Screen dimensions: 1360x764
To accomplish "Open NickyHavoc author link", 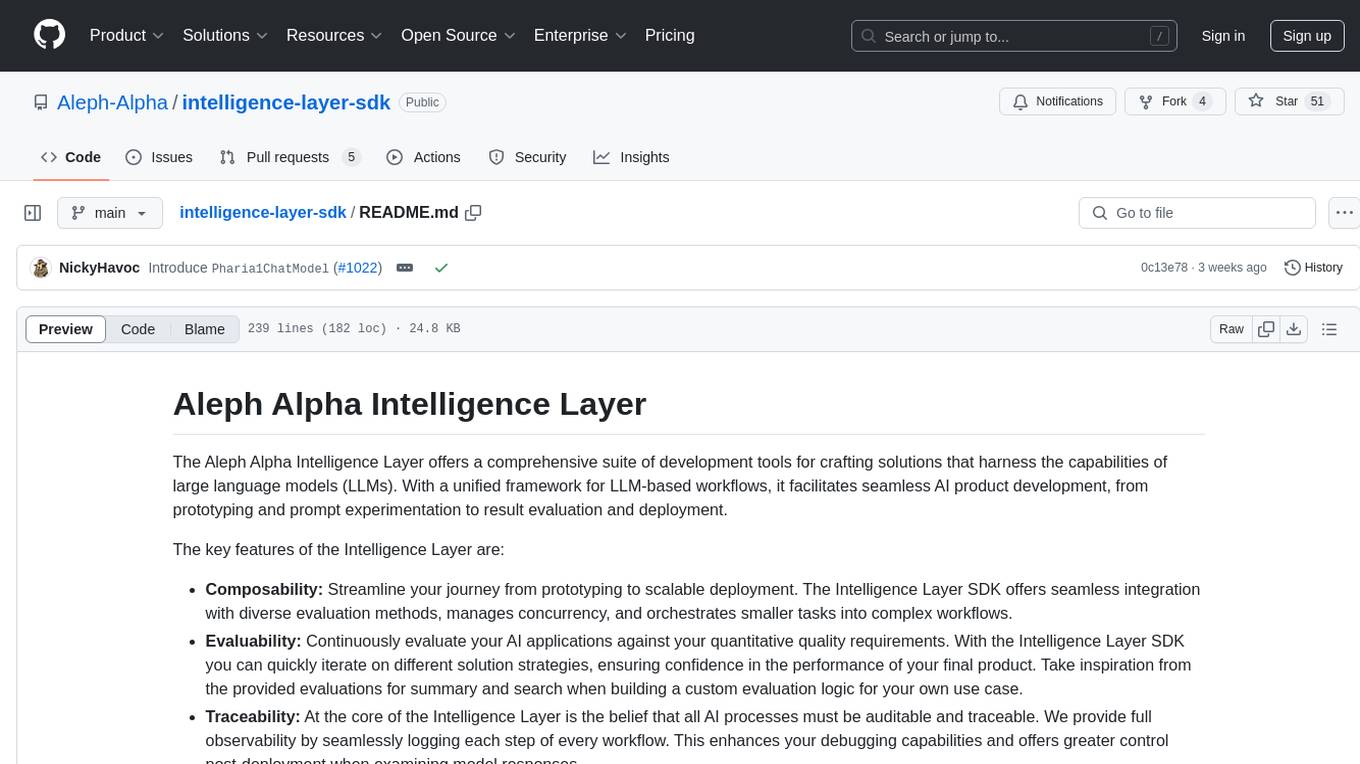I will 100,268.
